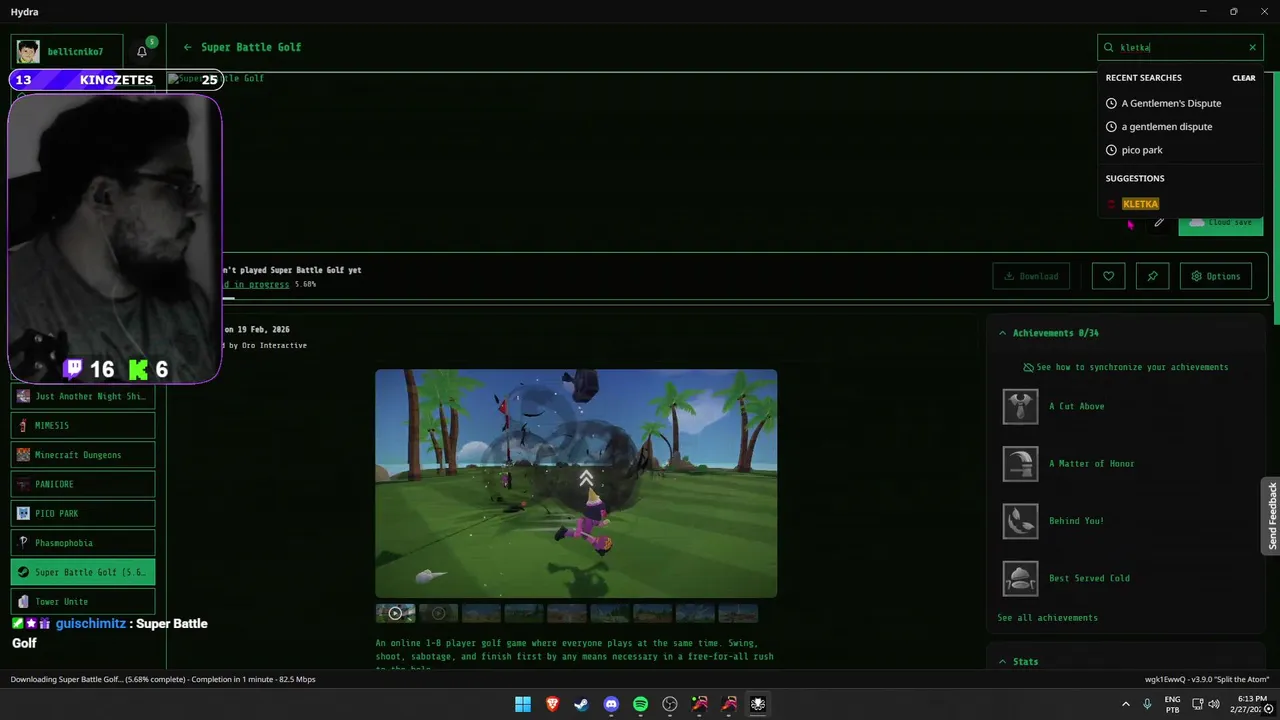Screen dimensions: 1280x720
Task: Open Discord from the taskbar
Action: [x=611, y=704]
